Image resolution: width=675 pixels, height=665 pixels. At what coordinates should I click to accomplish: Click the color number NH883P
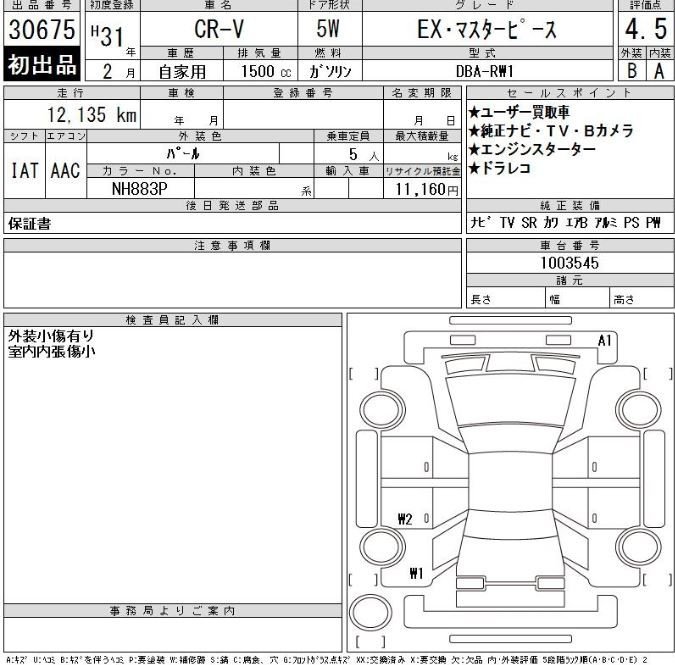click(x=139, y=189)
